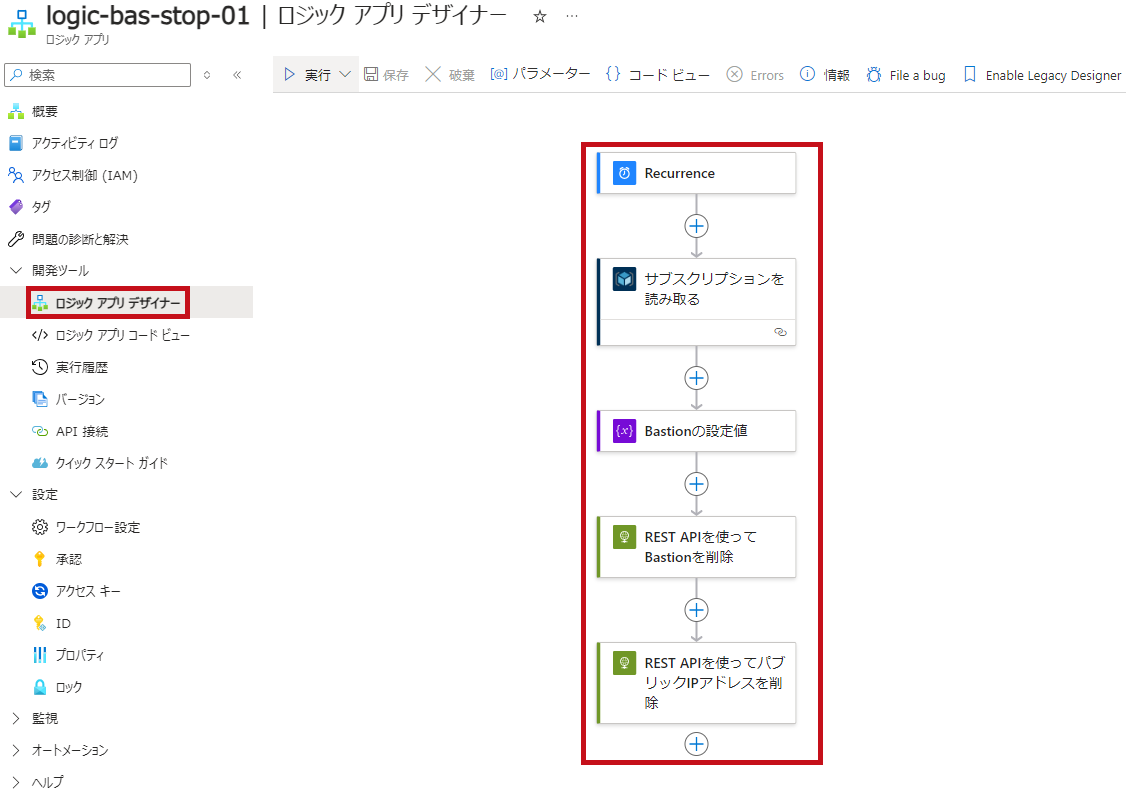Click the variable icon on Bastionの設定値

point(624,431)
